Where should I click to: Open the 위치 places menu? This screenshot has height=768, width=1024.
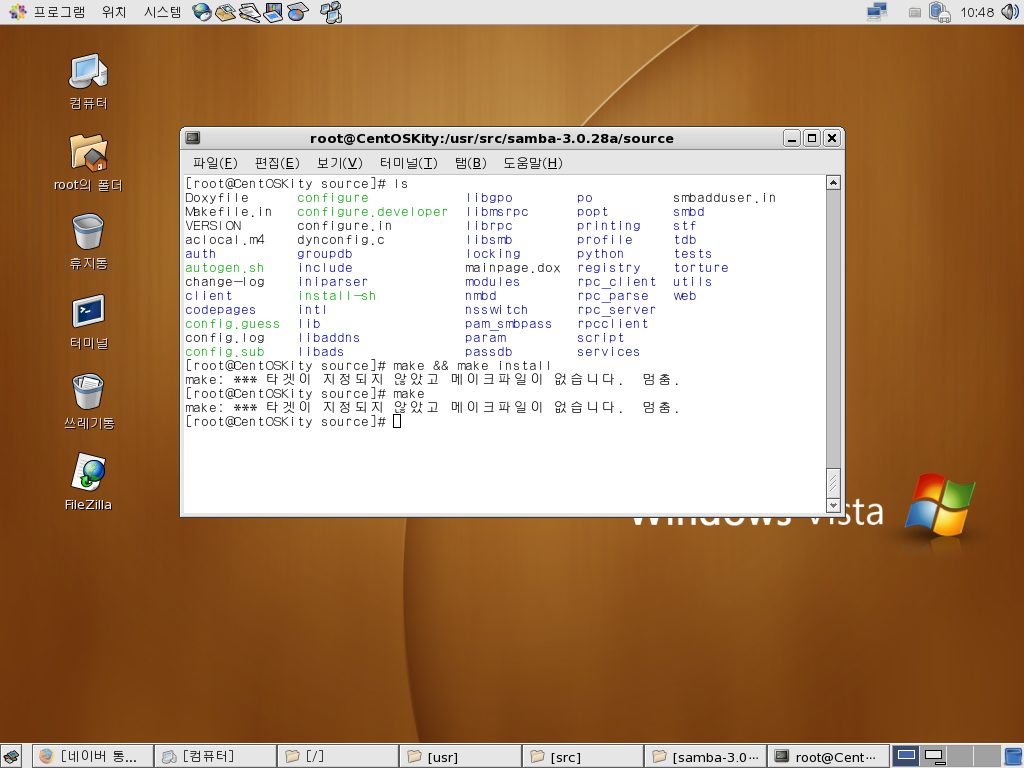pyautogui.click(x=114, y=12)
